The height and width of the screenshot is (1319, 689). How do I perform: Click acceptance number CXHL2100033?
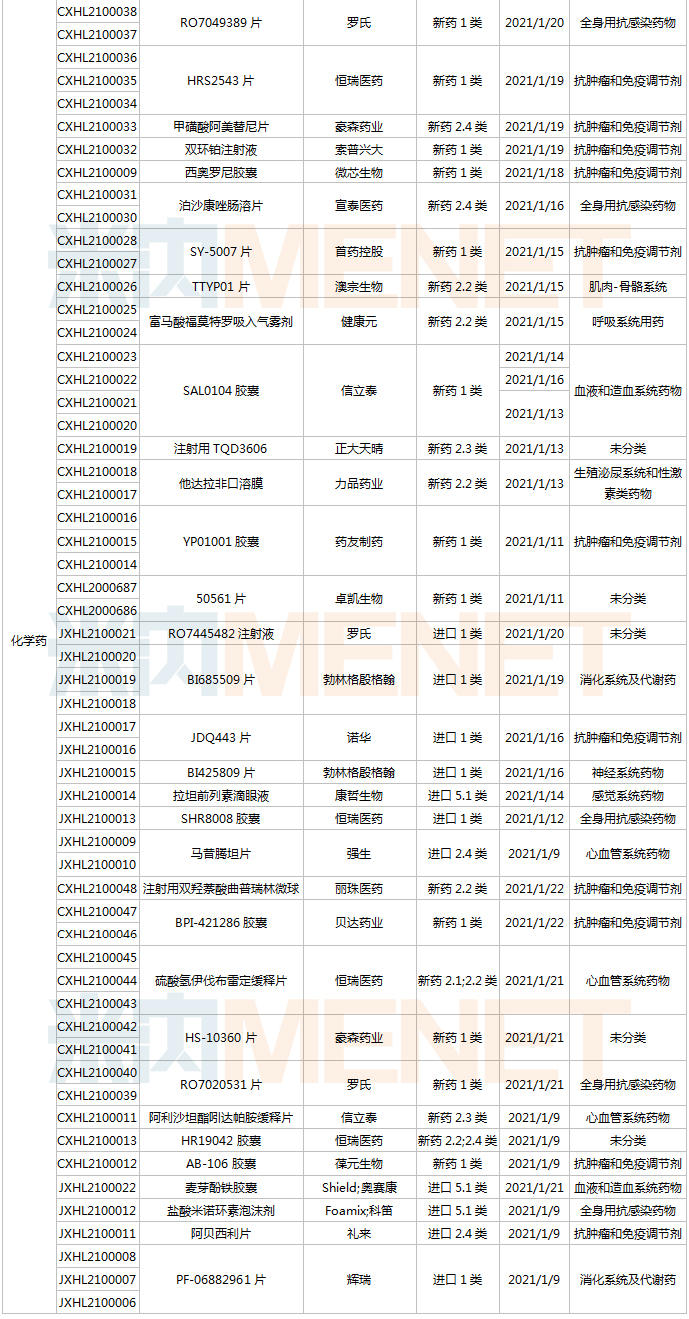[98, 127]
